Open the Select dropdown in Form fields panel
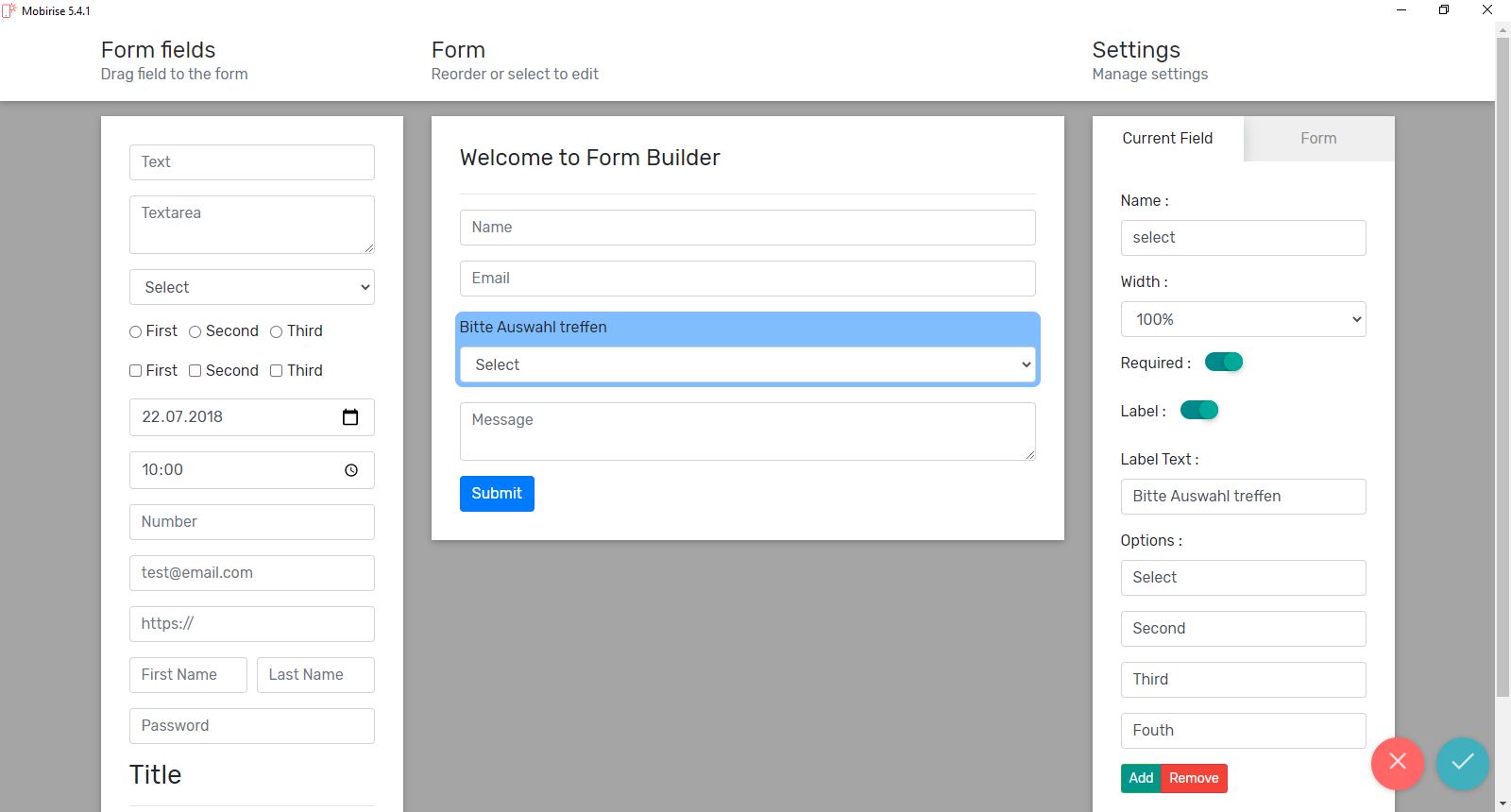Image resolution: width=1511 pixels, height=812 pixels. 252,287
